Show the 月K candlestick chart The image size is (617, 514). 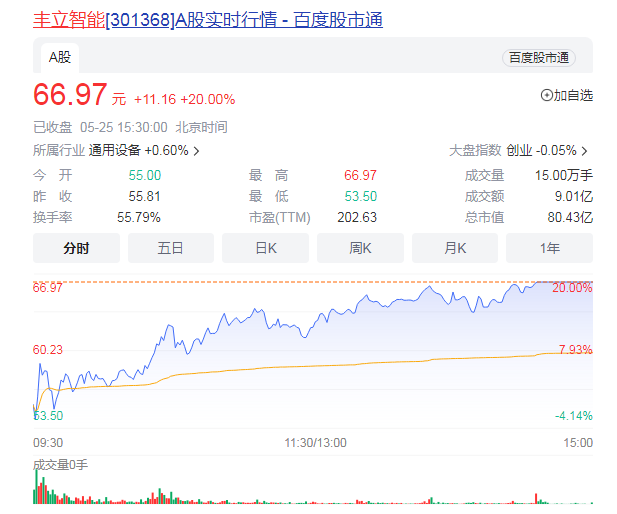pos(455,248)
